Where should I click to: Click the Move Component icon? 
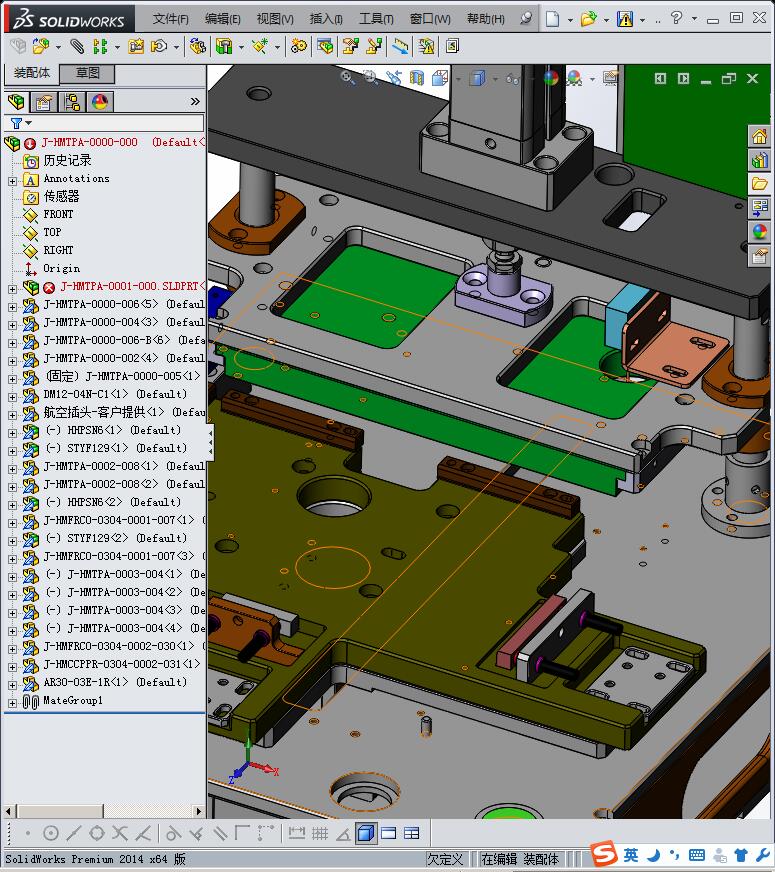[x=159, y=46]
